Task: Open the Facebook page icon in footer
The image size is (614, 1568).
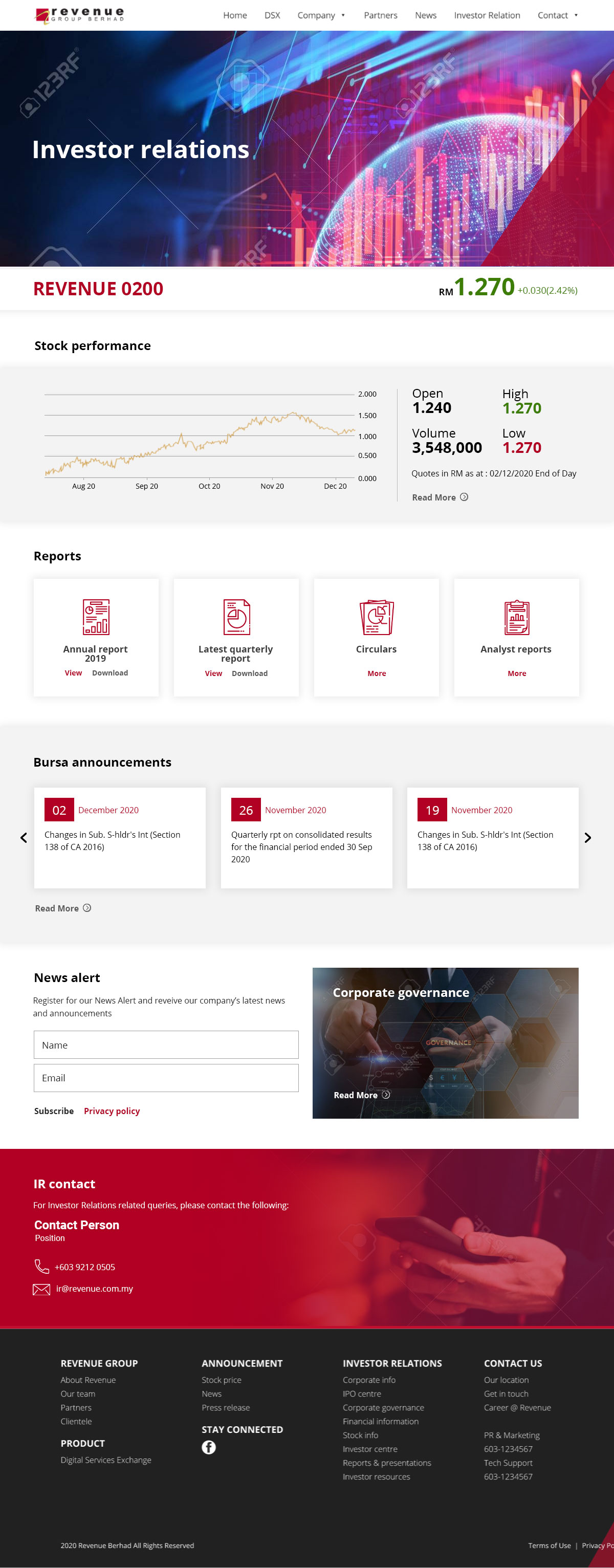Action: click(x=209, y=1447)
